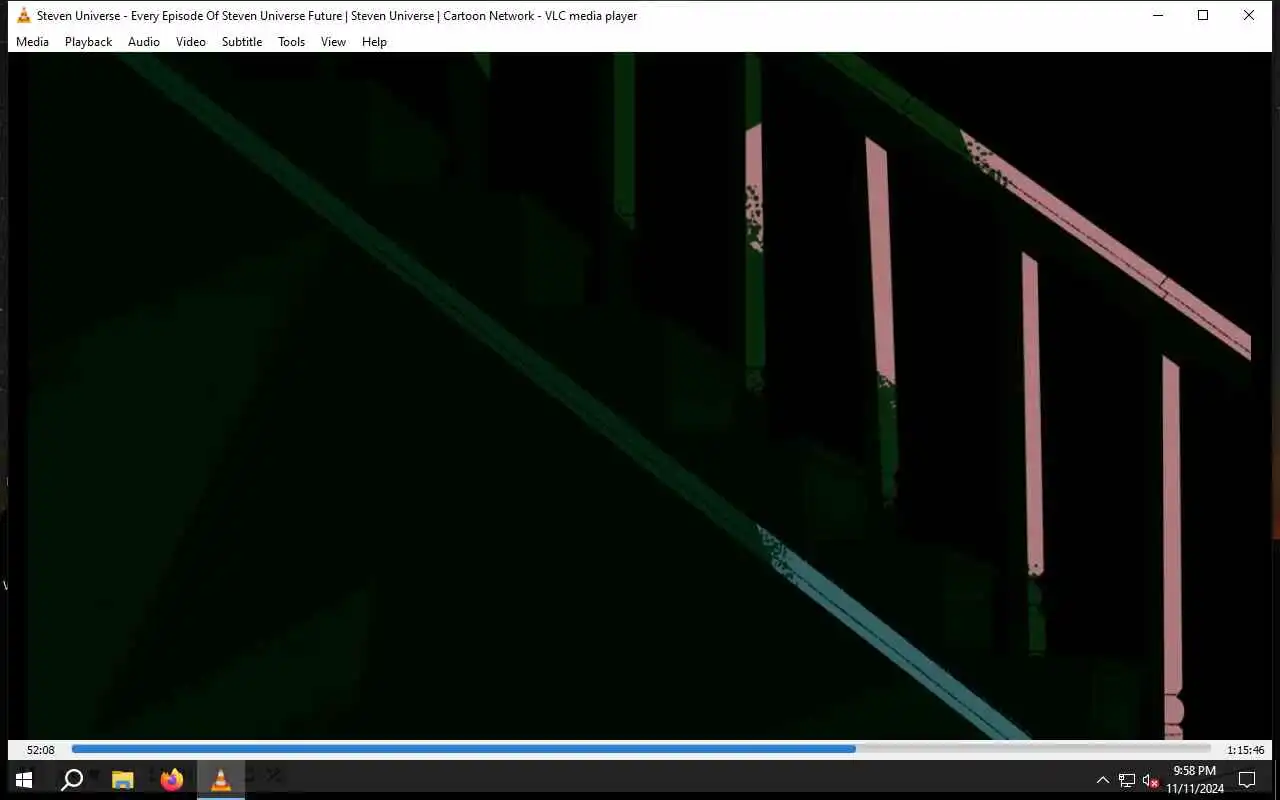Open the Help menu
Screen dimensions: 1280x800
[x=374, y=42]
